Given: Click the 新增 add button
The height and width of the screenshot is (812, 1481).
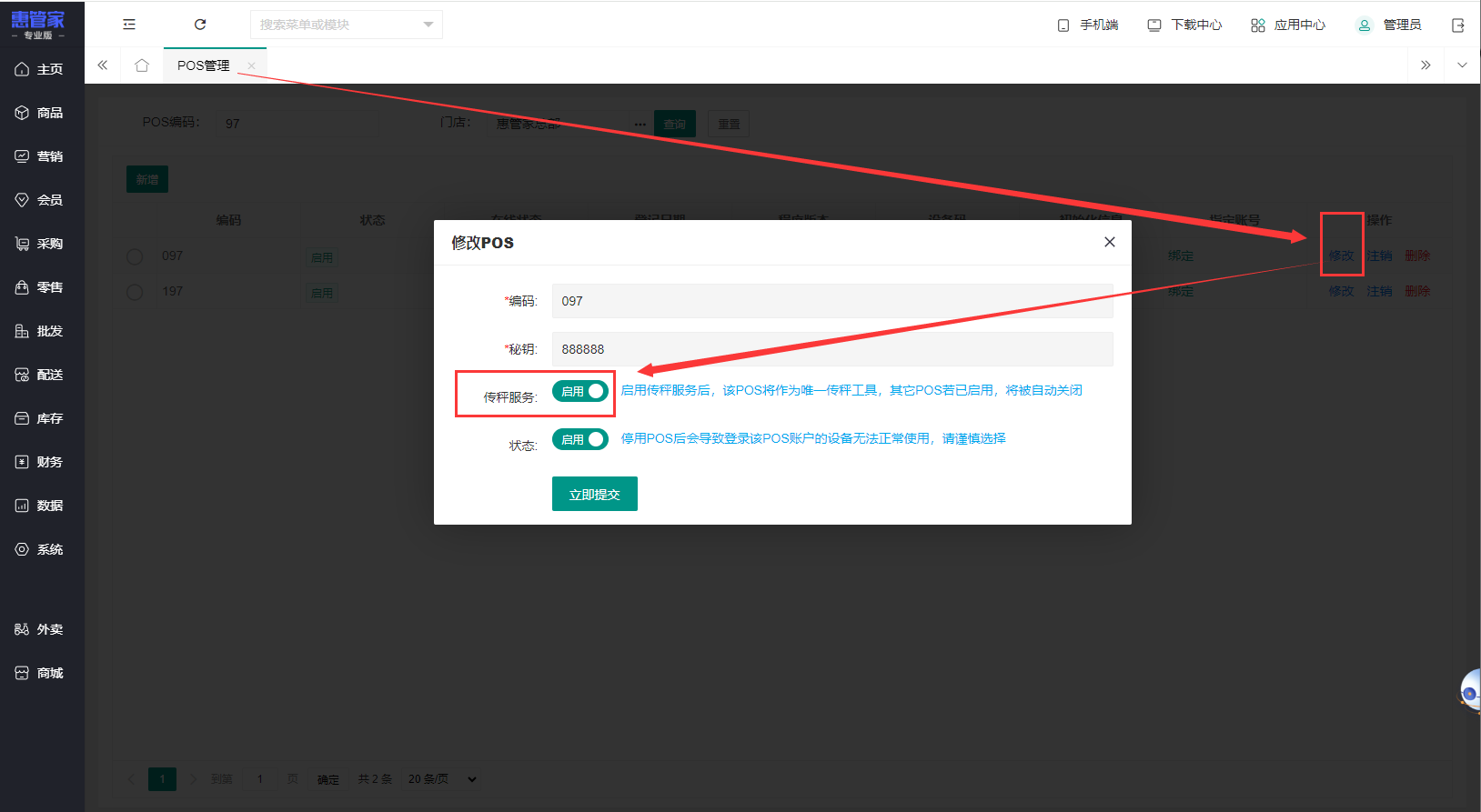Looking at the screenshot, I should (147, 179).
